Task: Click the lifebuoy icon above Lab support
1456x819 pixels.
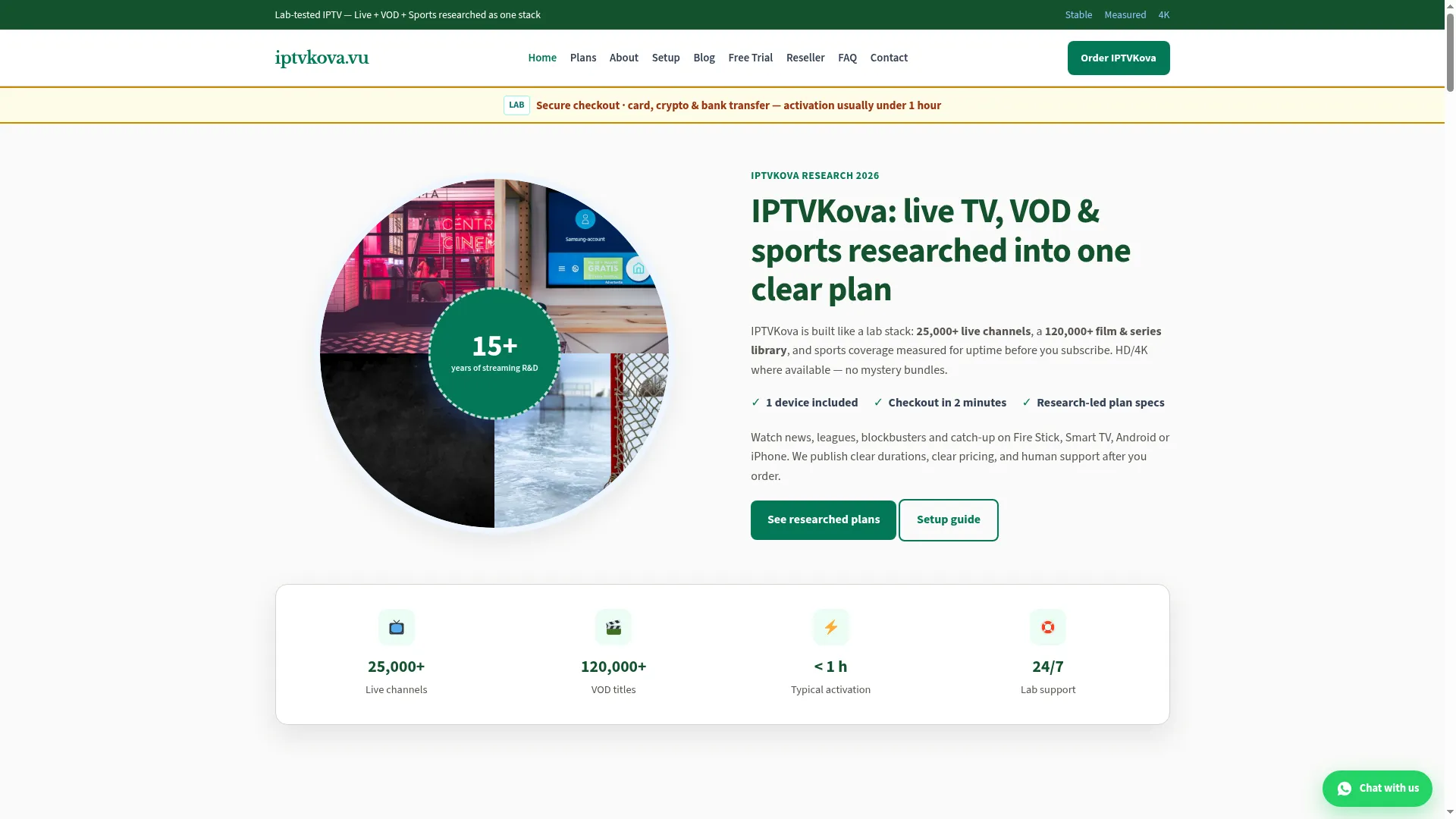Action: click(x=1048, y=627)
